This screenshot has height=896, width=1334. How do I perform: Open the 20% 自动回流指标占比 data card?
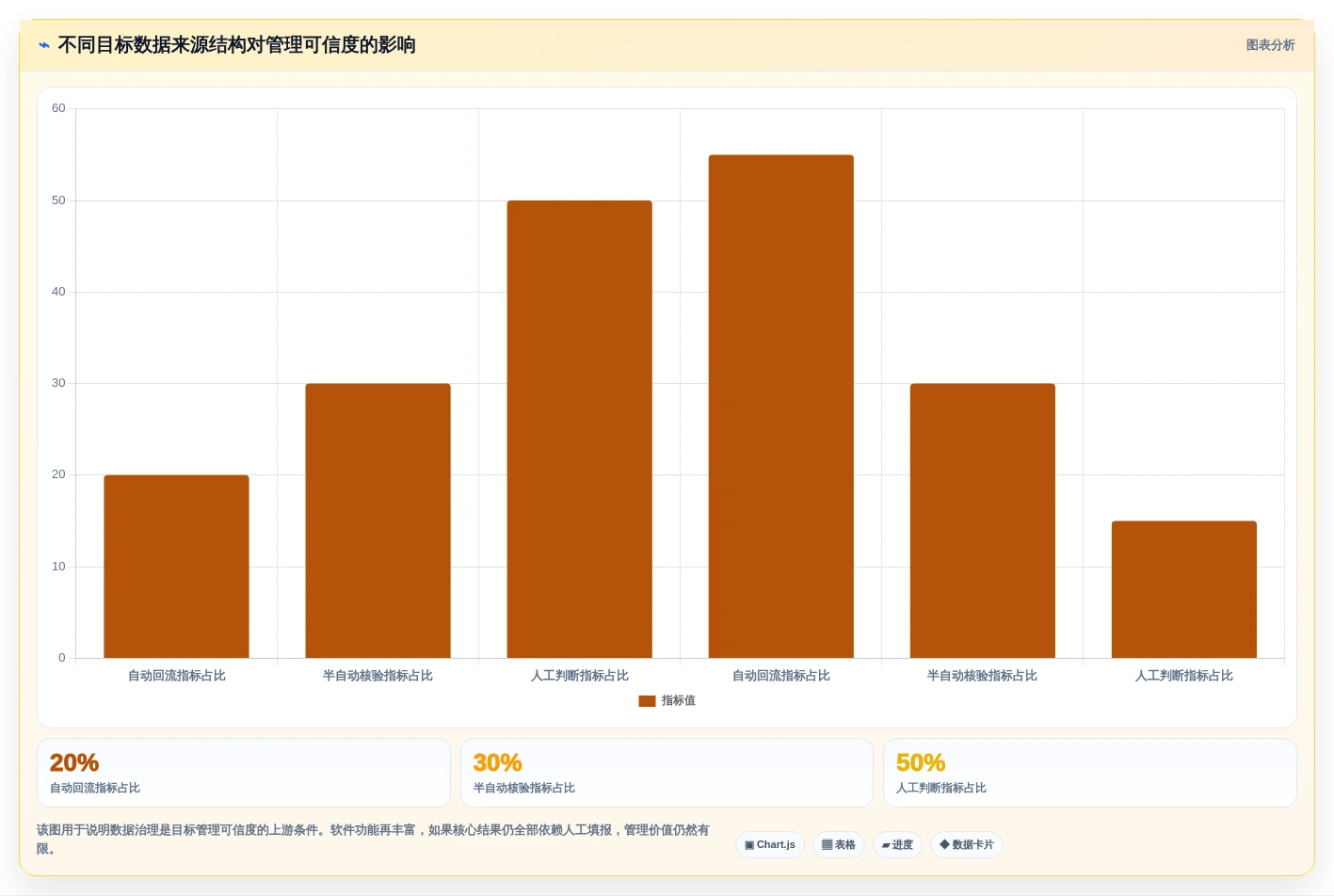243,773
